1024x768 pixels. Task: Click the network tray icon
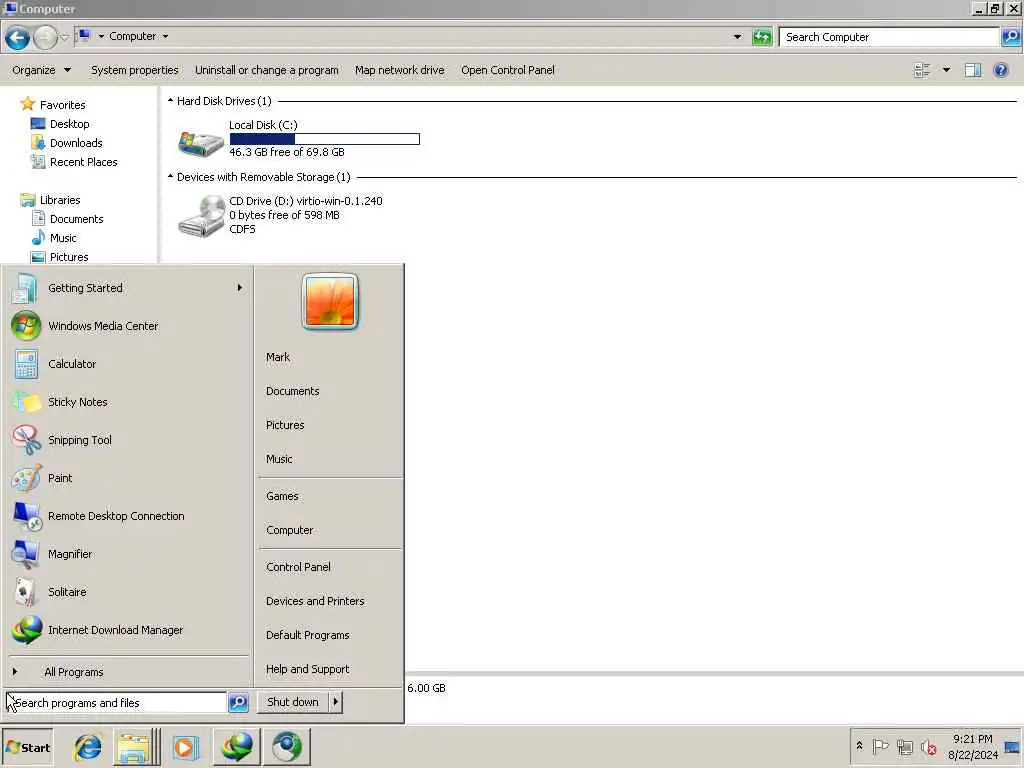pos(904,746)
